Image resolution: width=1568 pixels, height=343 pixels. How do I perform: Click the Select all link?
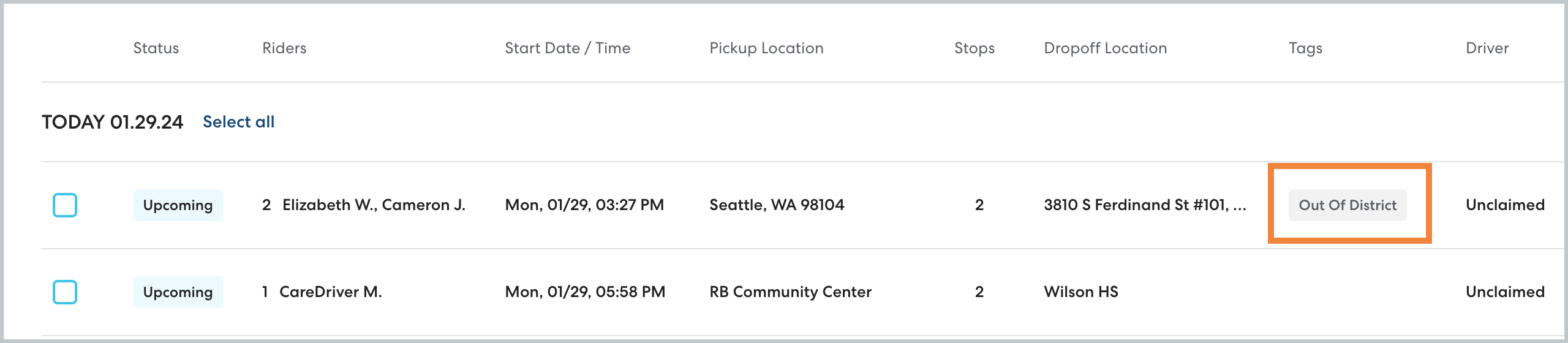[238, 122]
